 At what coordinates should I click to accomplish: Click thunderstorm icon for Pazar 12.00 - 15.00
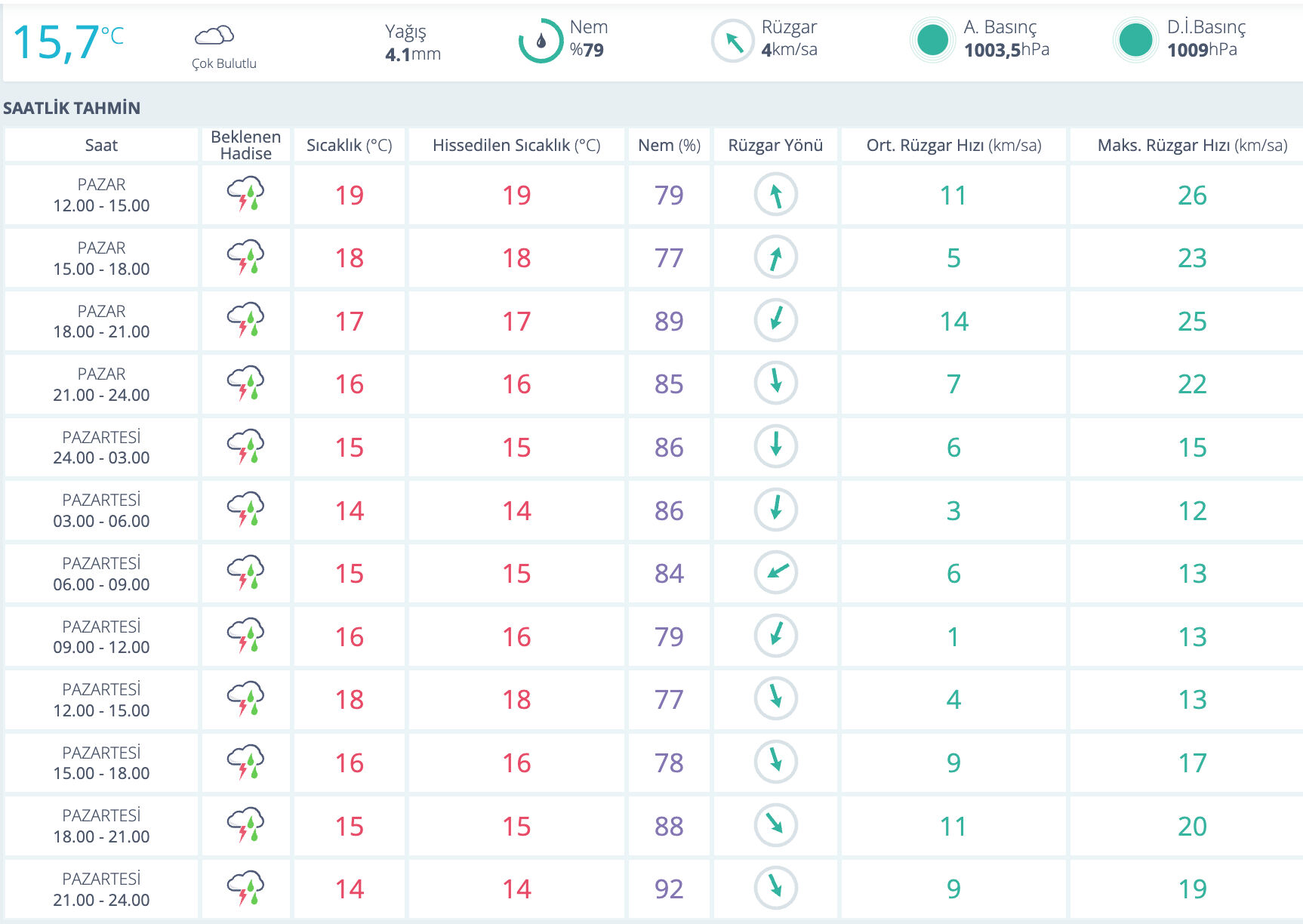coord(245,194)
